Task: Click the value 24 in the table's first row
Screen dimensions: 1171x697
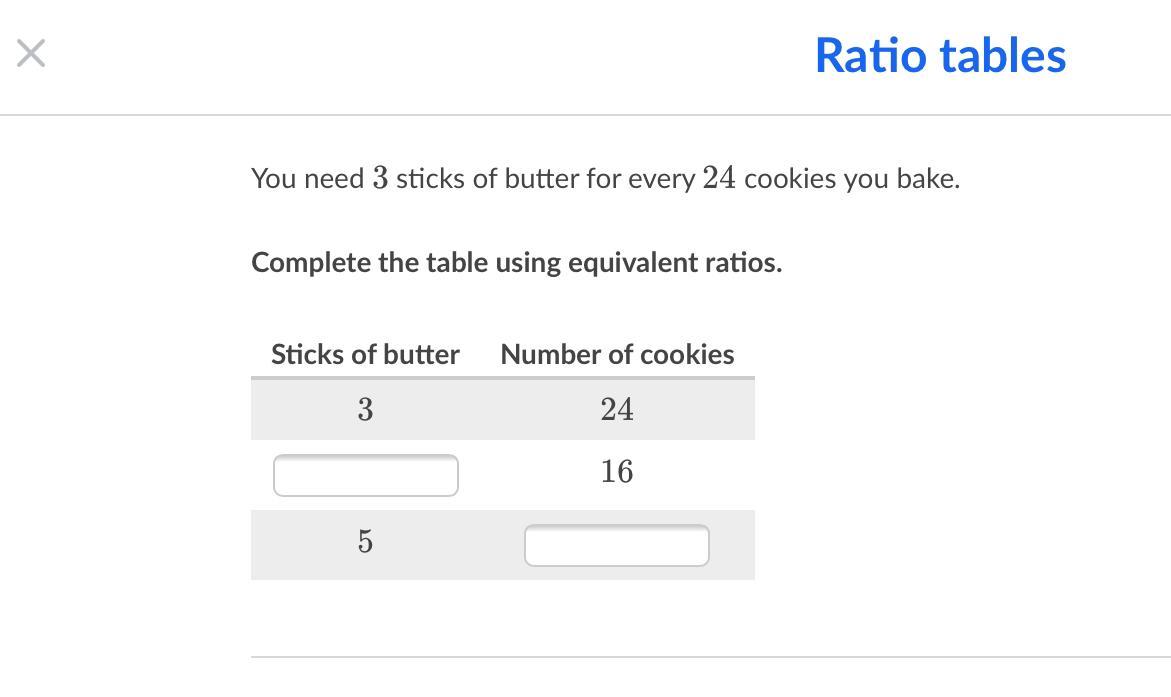Action: tap(617, 410)
